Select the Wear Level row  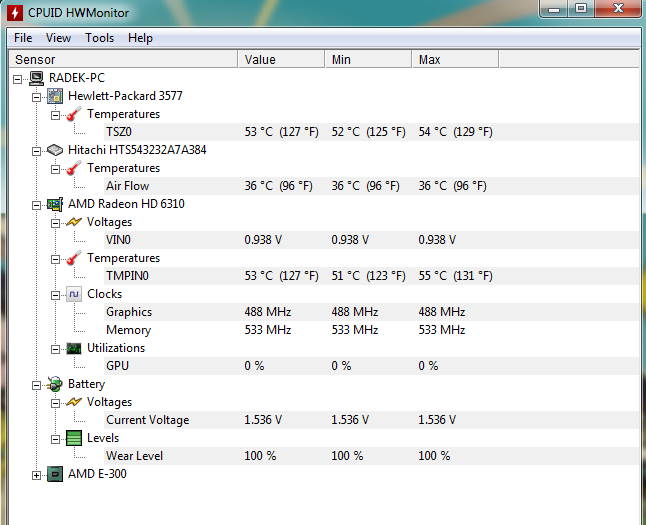coord(371,456)
